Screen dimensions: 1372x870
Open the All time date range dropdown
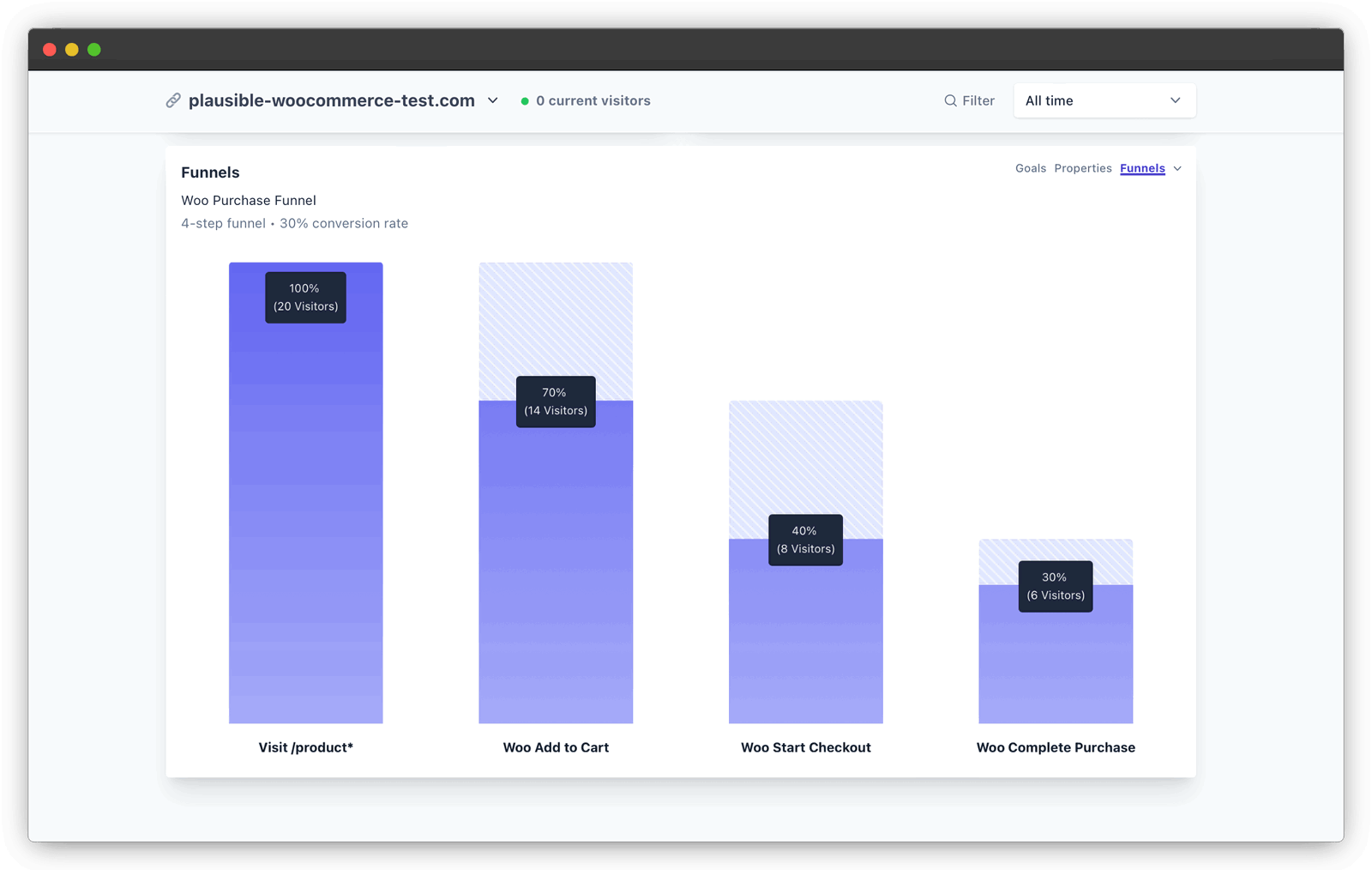tap(1104, 100)
